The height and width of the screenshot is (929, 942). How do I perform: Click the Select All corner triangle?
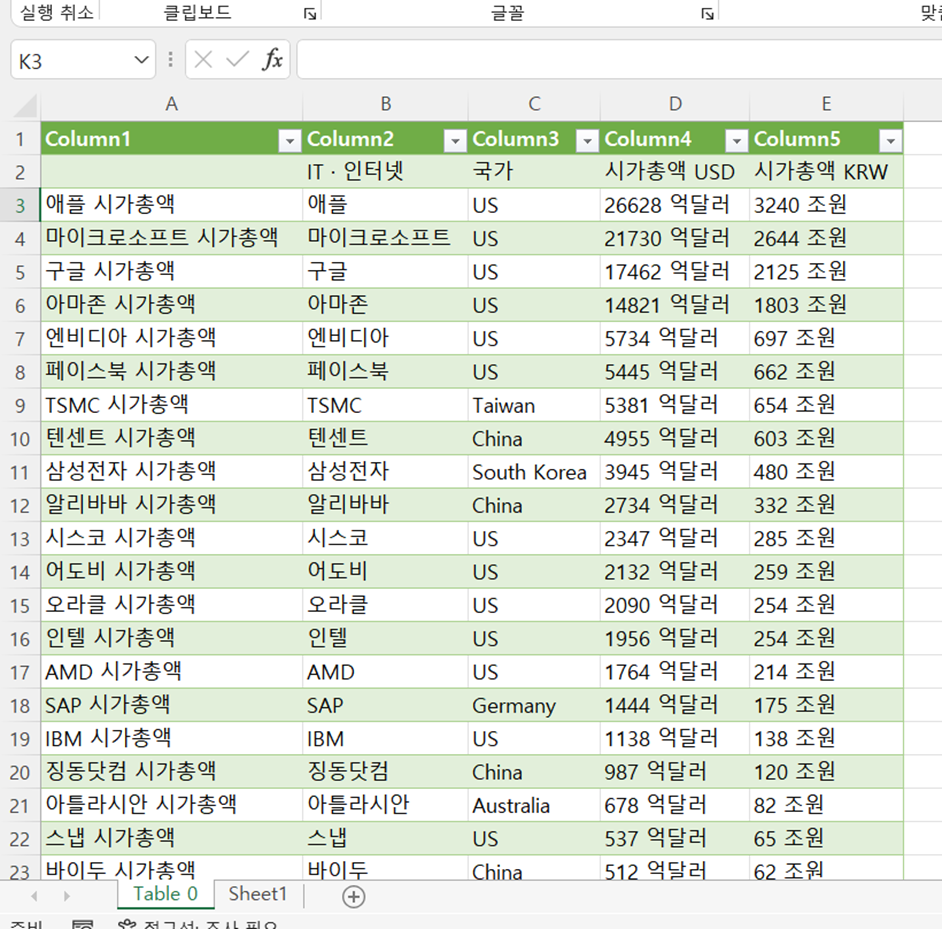(x=25, y=105)
